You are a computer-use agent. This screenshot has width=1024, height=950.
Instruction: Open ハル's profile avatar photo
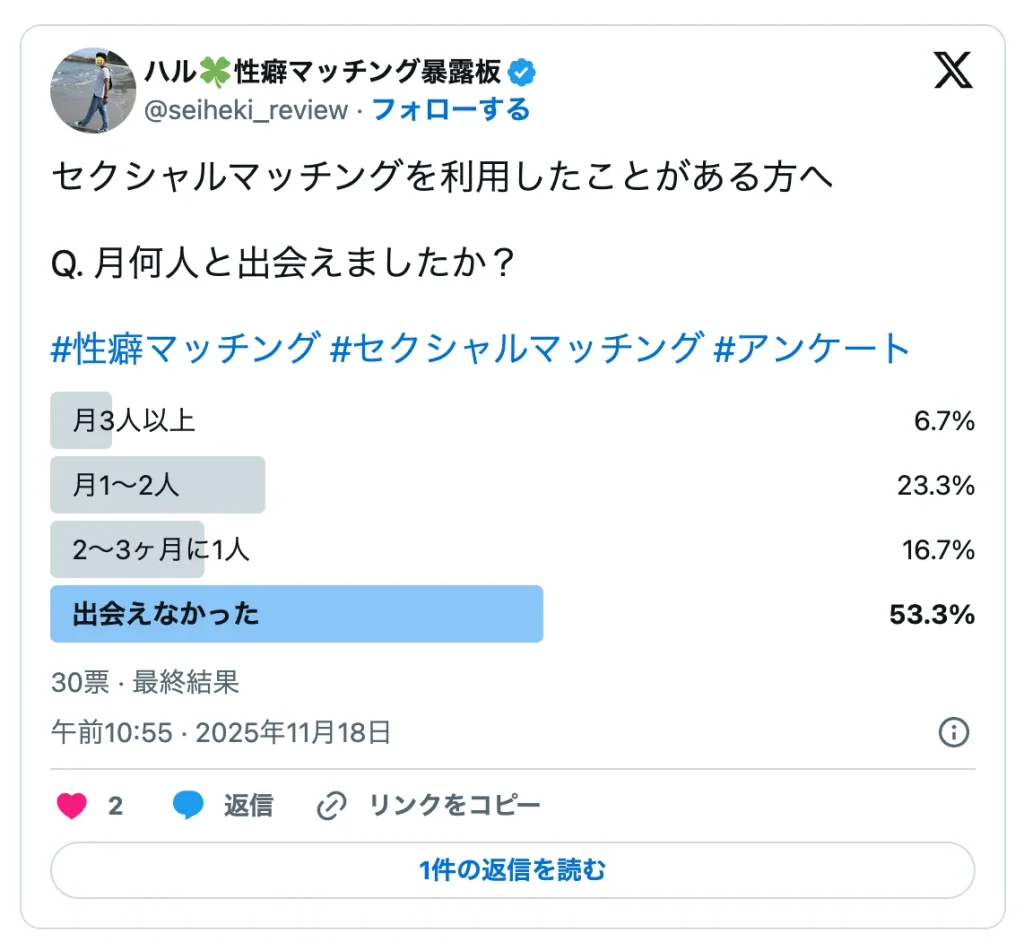93,90
